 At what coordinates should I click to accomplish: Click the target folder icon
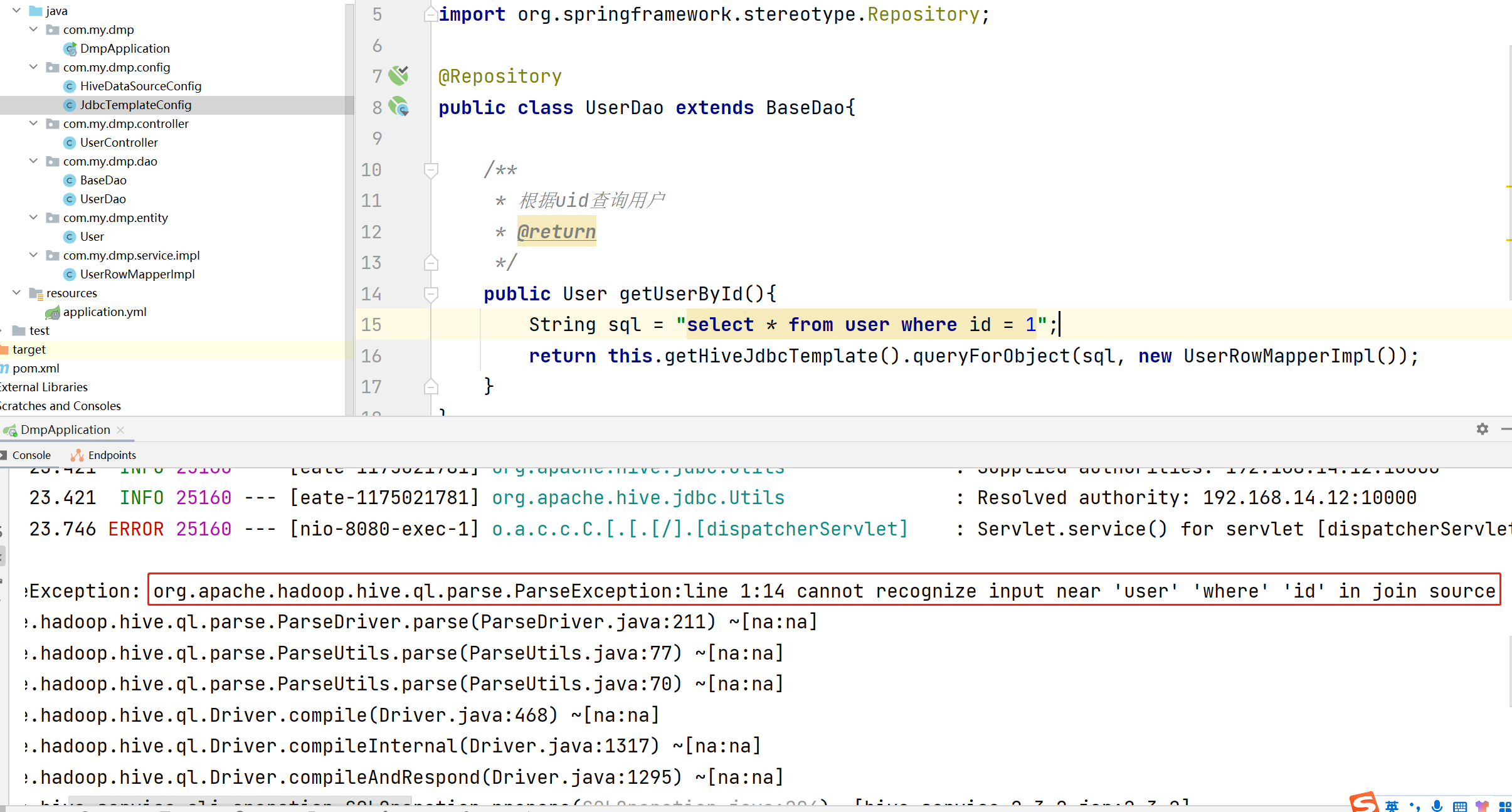tap(4, 349)
